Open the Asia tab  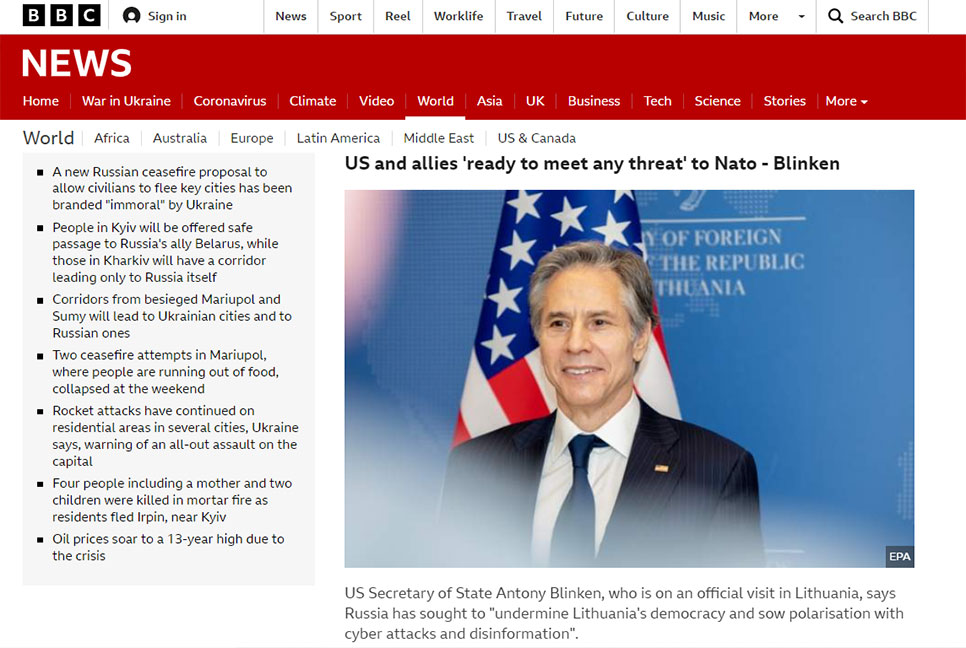coord(490,101)
